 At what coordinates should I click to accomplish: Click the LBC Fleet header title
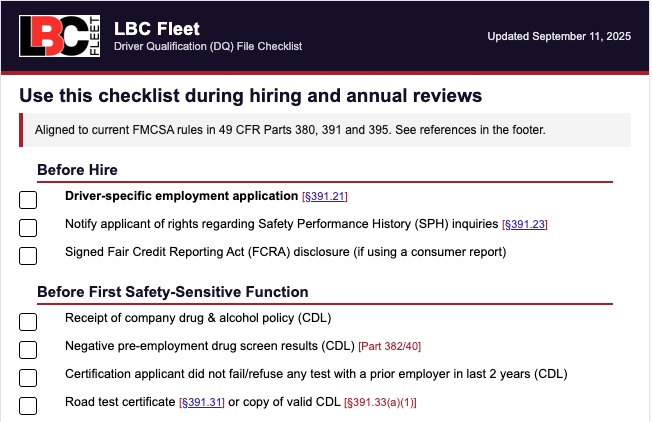[157, 28]
